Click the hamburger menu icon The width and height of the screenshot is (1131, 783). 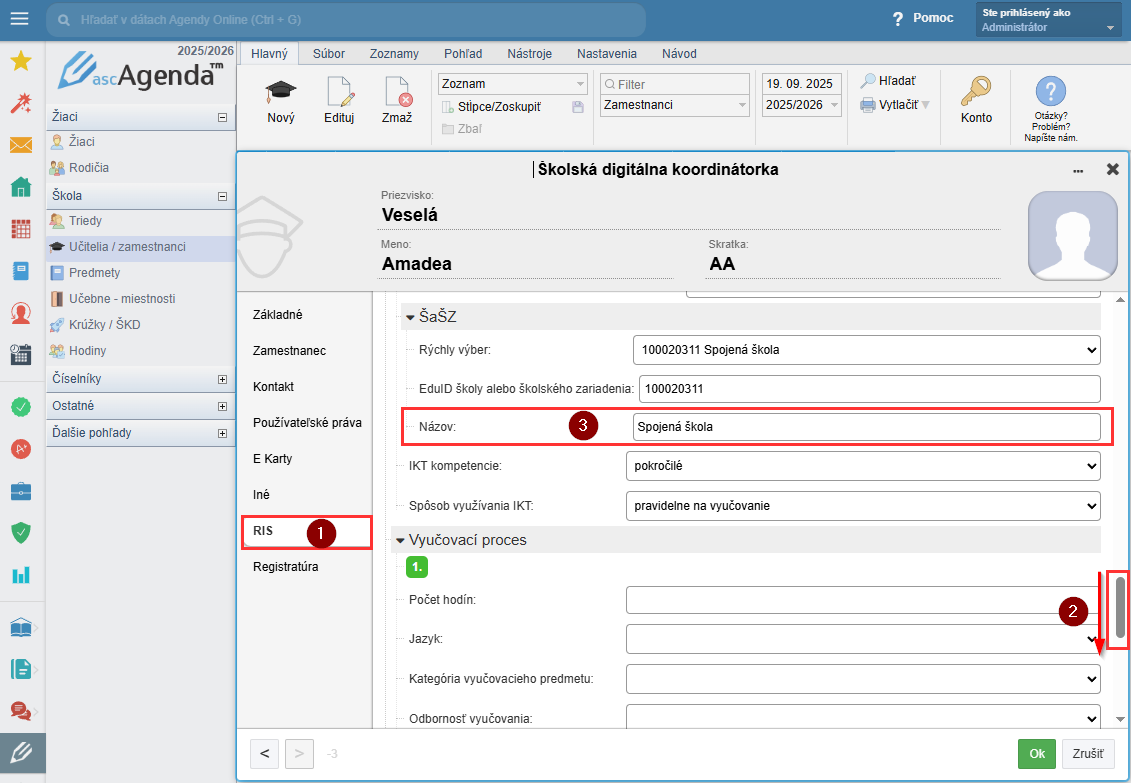point(20,18)
